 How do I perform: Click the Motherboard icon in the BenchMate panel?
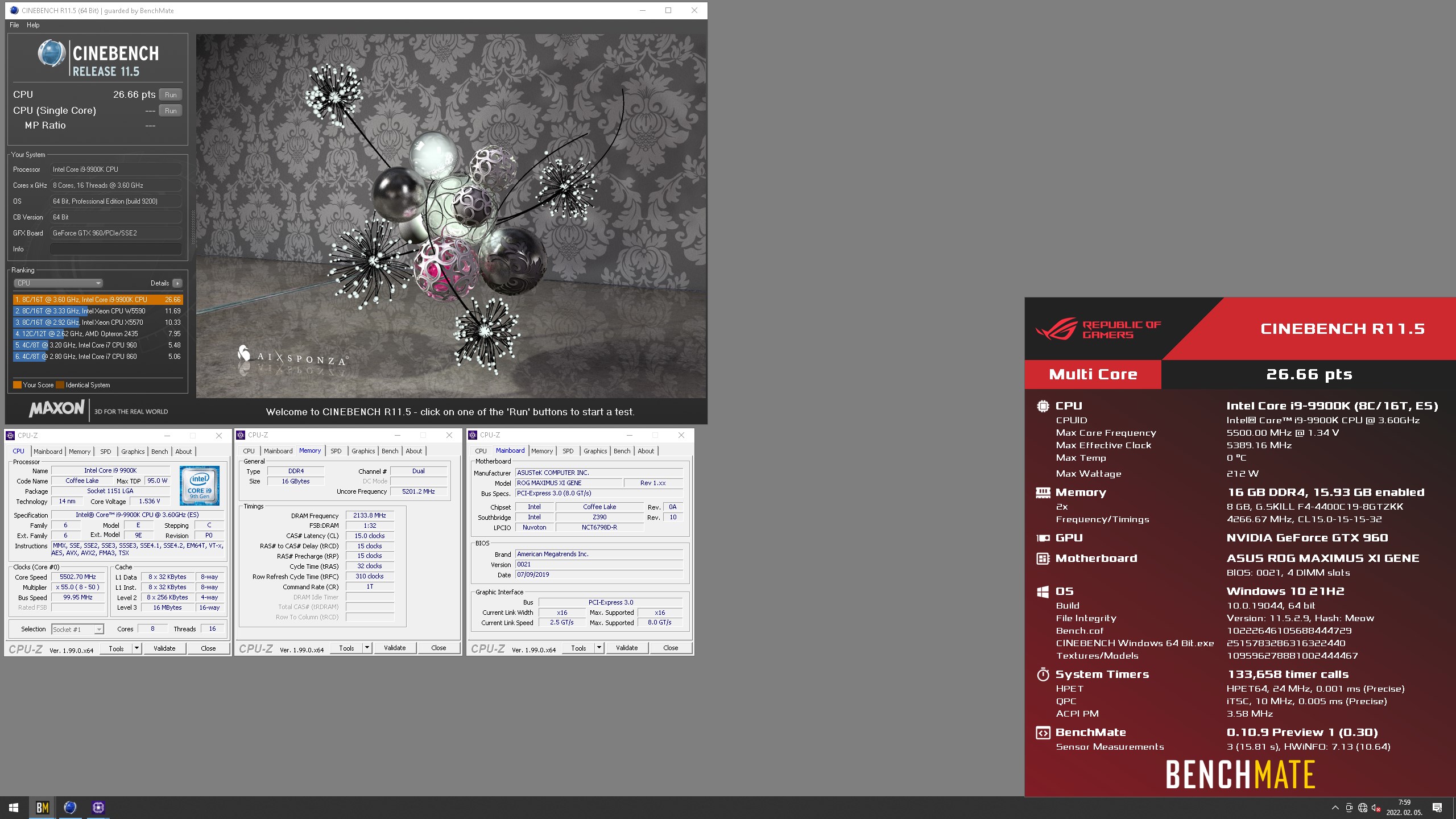[x=1043, y=559]
